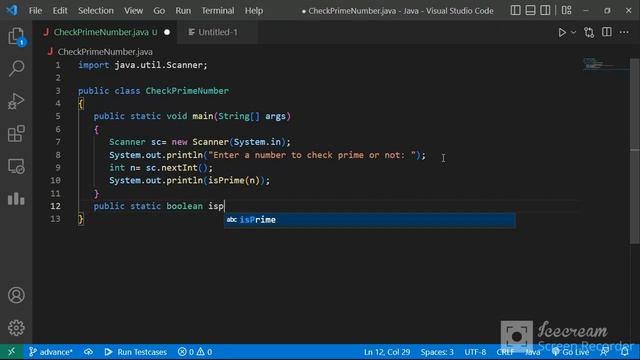The image size is (640, 360).
Task: Toggle the secondary side bar layout
Action: pyautogui.click(x=545, y=10)
